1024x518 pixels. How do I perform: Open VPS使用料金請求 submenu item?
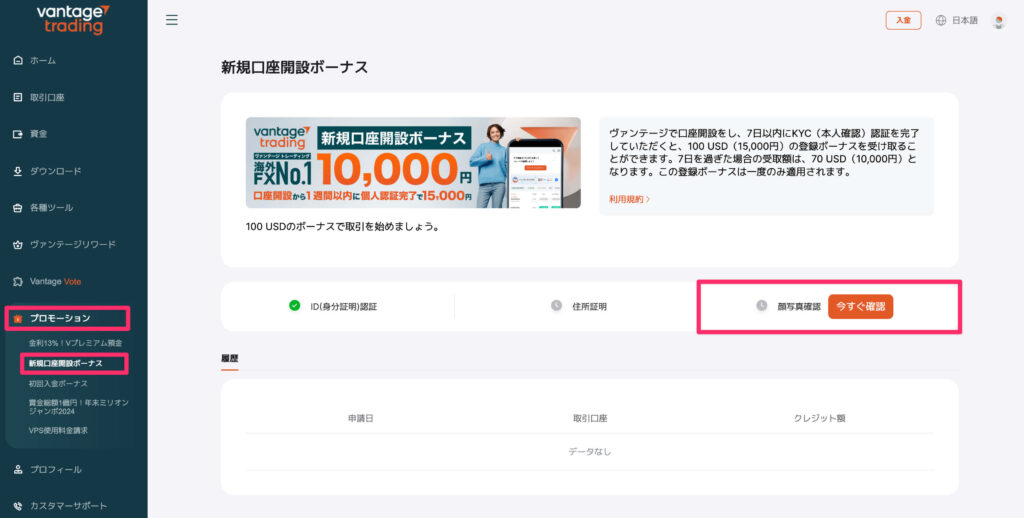(58, 430)
